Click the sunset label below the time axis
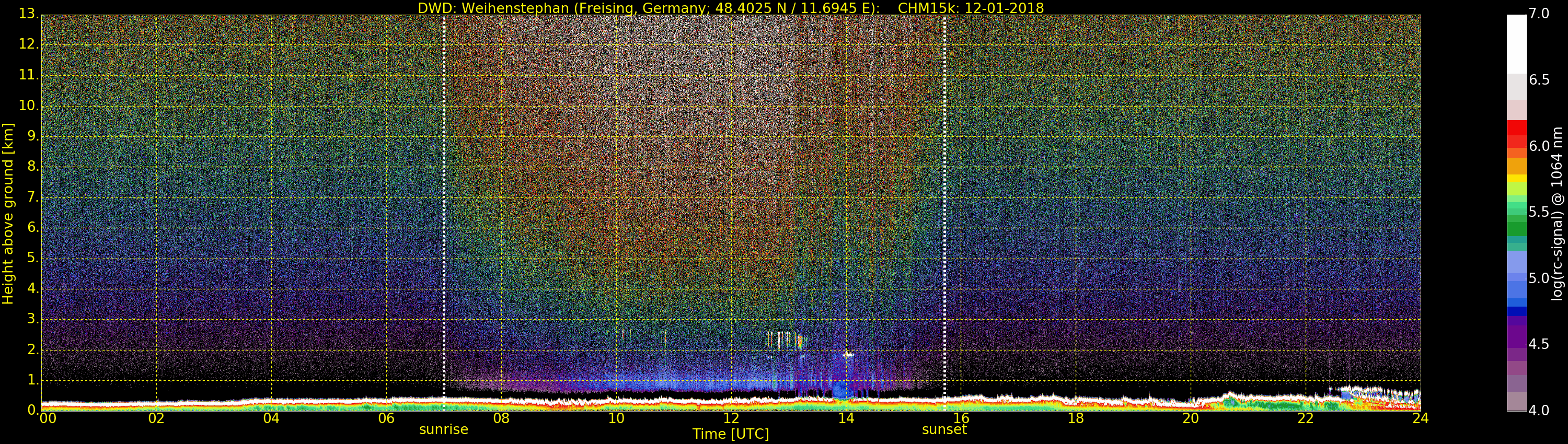Image resolution: width=1568 pixels, height=444 pixels. coord(944,429)
